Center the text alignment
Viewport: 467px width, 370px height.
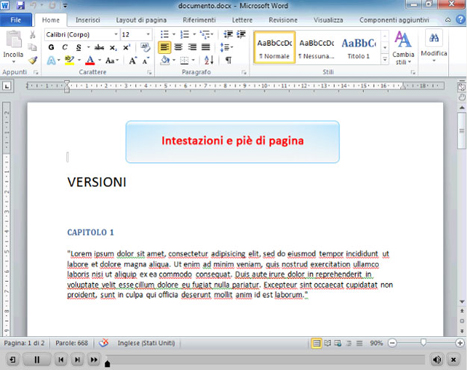pyautogui.click(x=178, y=47)
